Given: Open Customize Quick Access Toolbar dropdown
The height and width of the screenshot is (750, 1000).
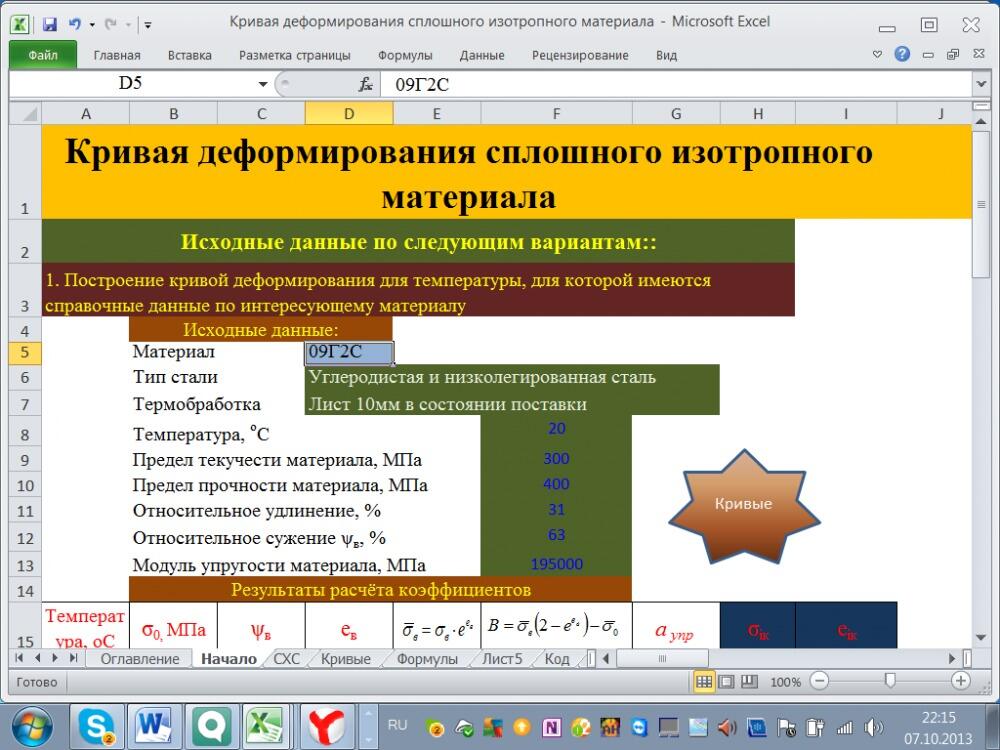Looking at the screenshot, I should pos(148,24).
